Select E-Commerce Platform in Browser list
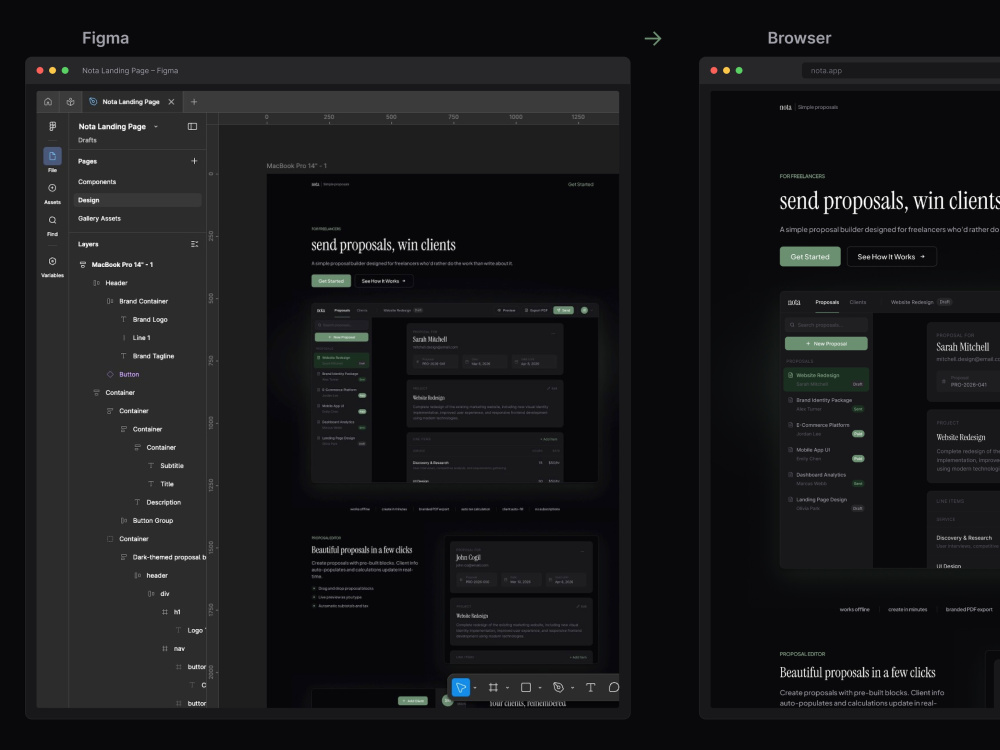Image resolution: width=1000 pixels, height=750 pixels. 826,429
